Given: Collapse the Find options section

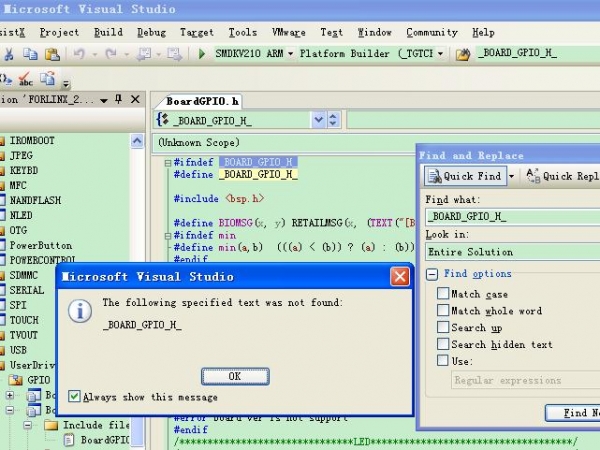Looking at the screenshot, I should [x=432, y=274].
